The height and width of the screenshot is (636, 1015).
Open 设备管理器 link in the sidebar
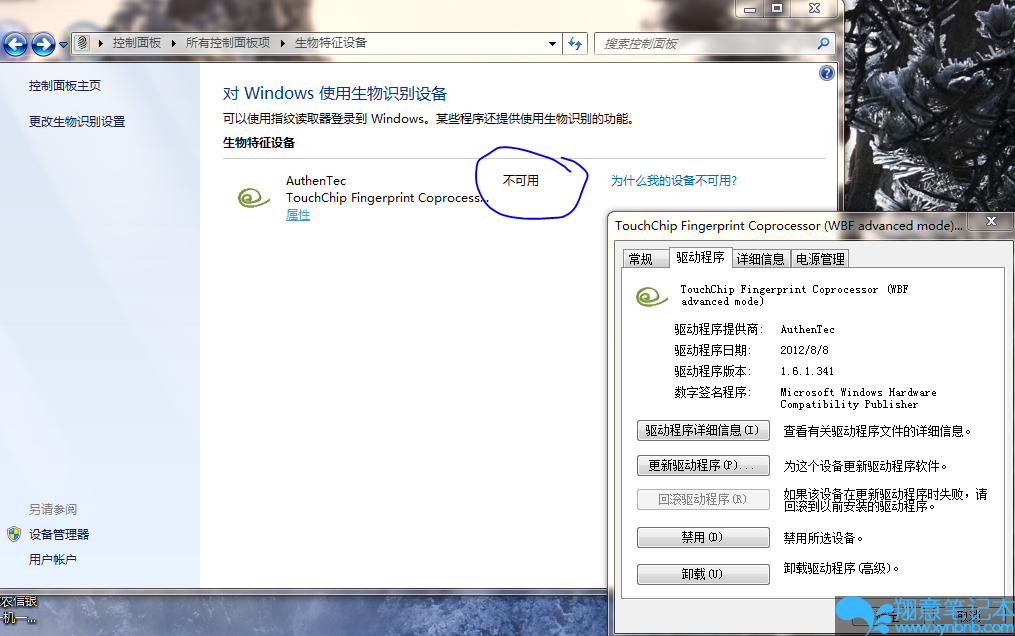[x=59, y=534]
